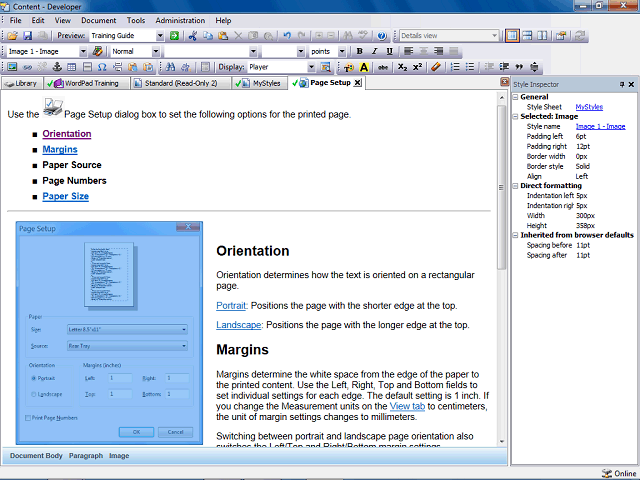This screenshot has height=480, width=640.
Task: Open the Normal paragraph format dropdown
Action: [x=156, y=51]
